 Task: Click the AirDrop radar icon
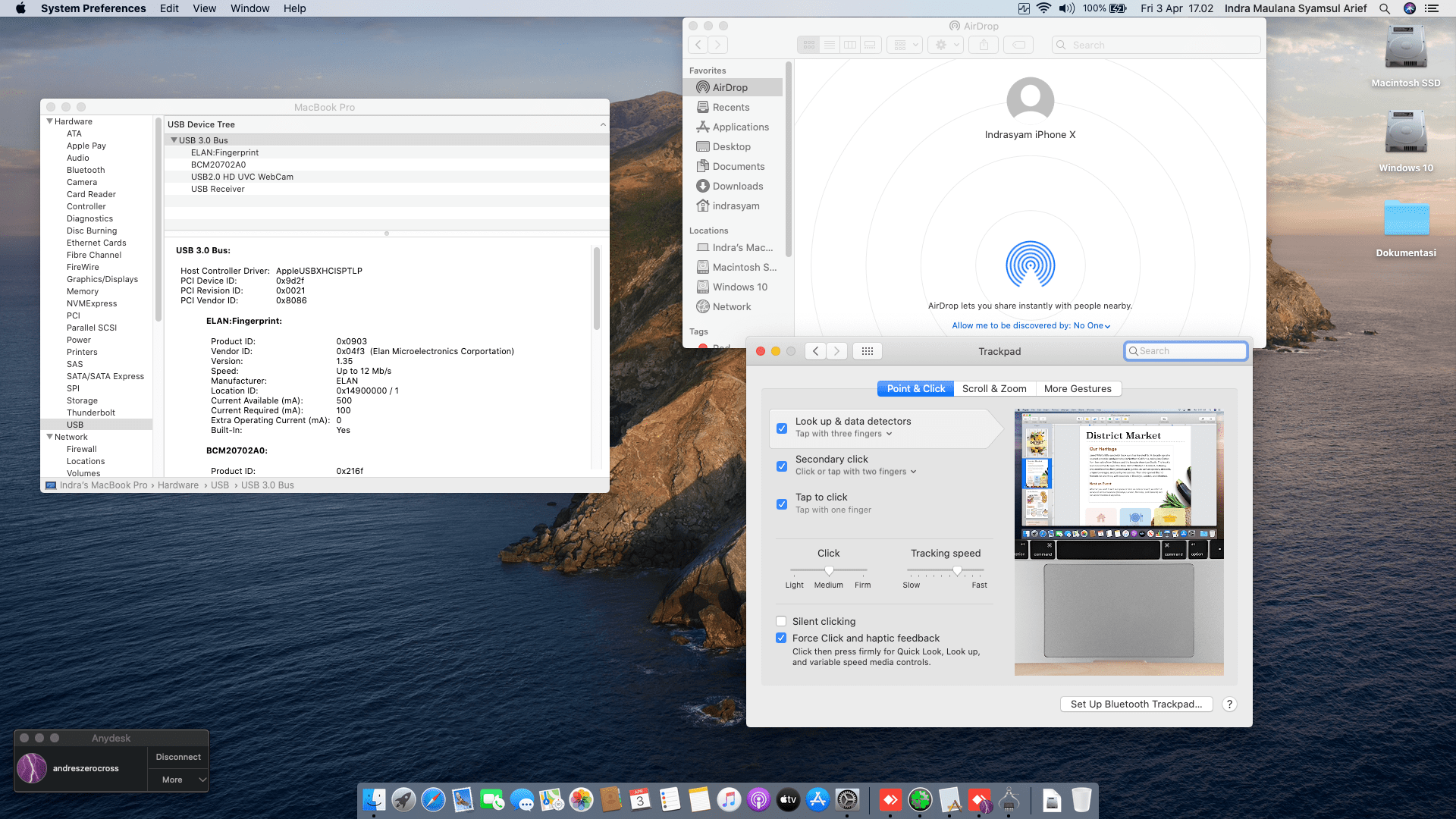(1030, 264)
